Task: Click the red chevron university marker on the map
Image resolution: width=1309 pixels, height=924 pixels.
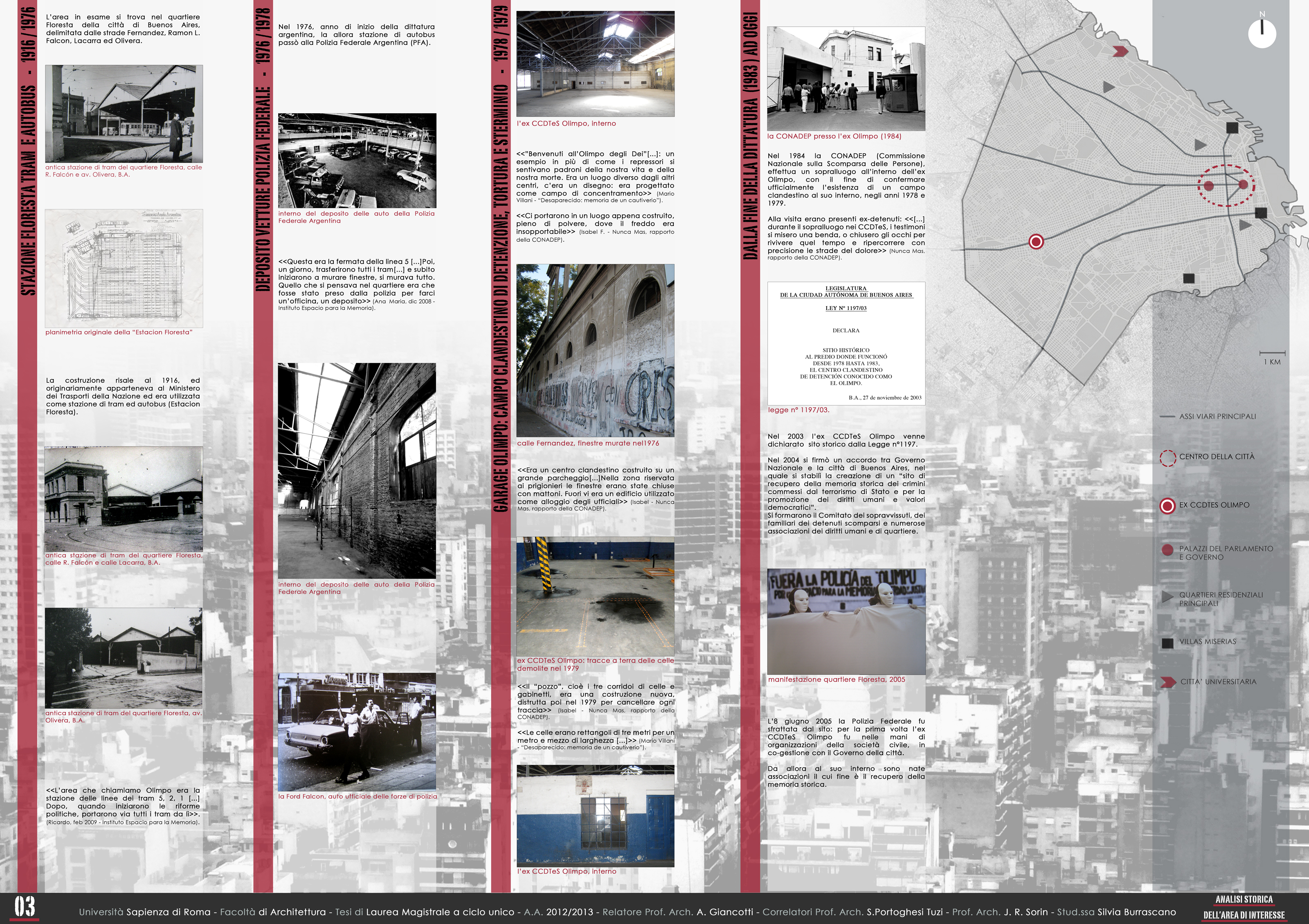Action: (x=1120, y=52)
